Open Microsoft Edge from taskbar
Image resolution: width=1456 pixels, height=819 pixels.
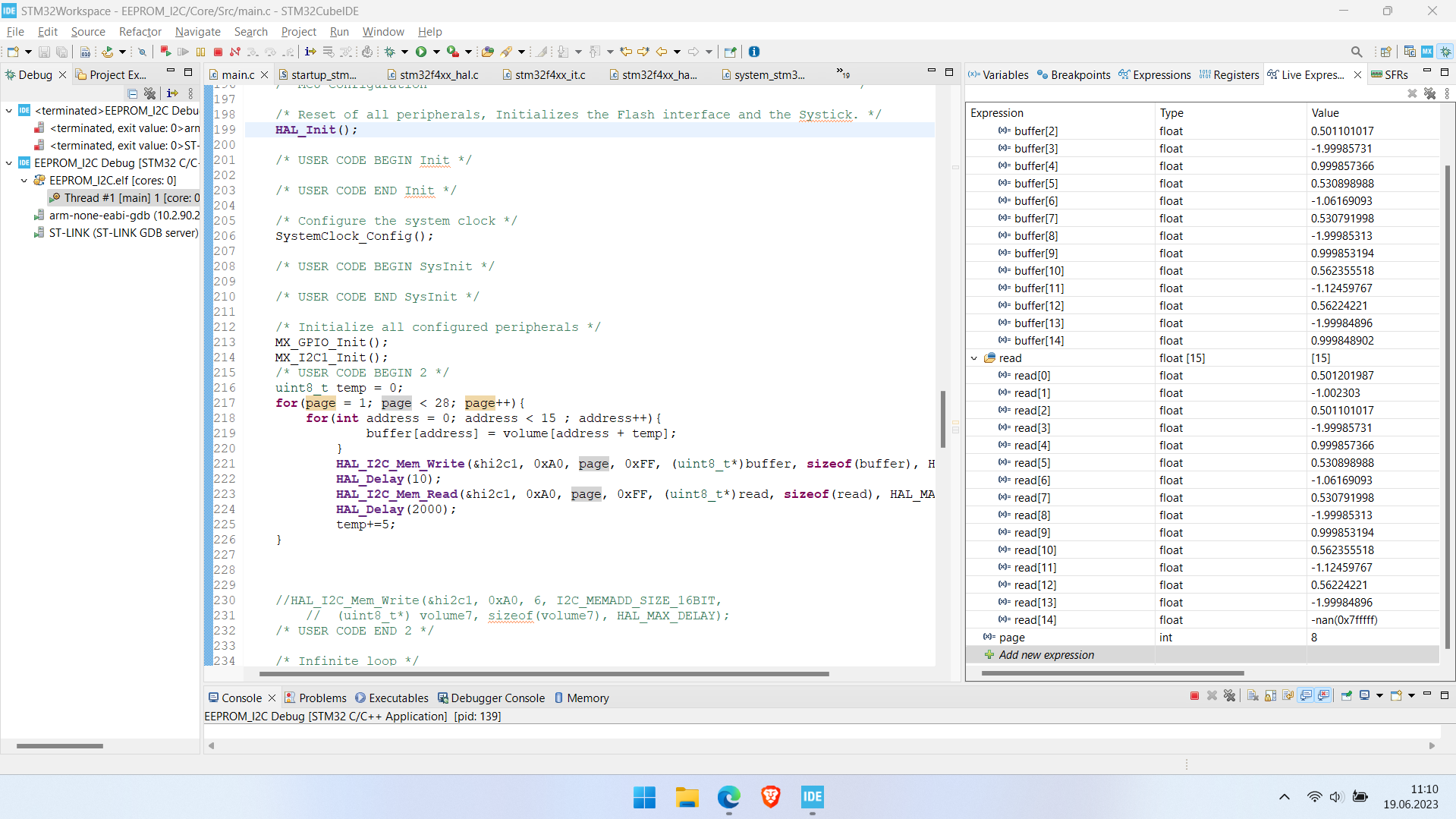[x=728, y=797]
